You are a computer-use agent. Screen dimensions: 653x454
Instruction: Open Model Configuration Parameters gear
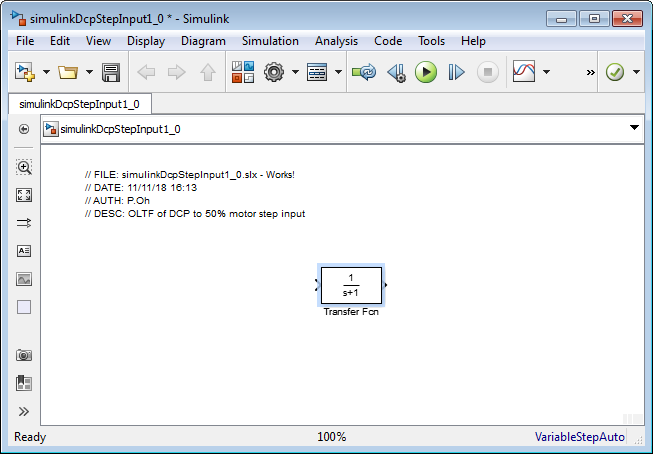[x=274, y=72]
